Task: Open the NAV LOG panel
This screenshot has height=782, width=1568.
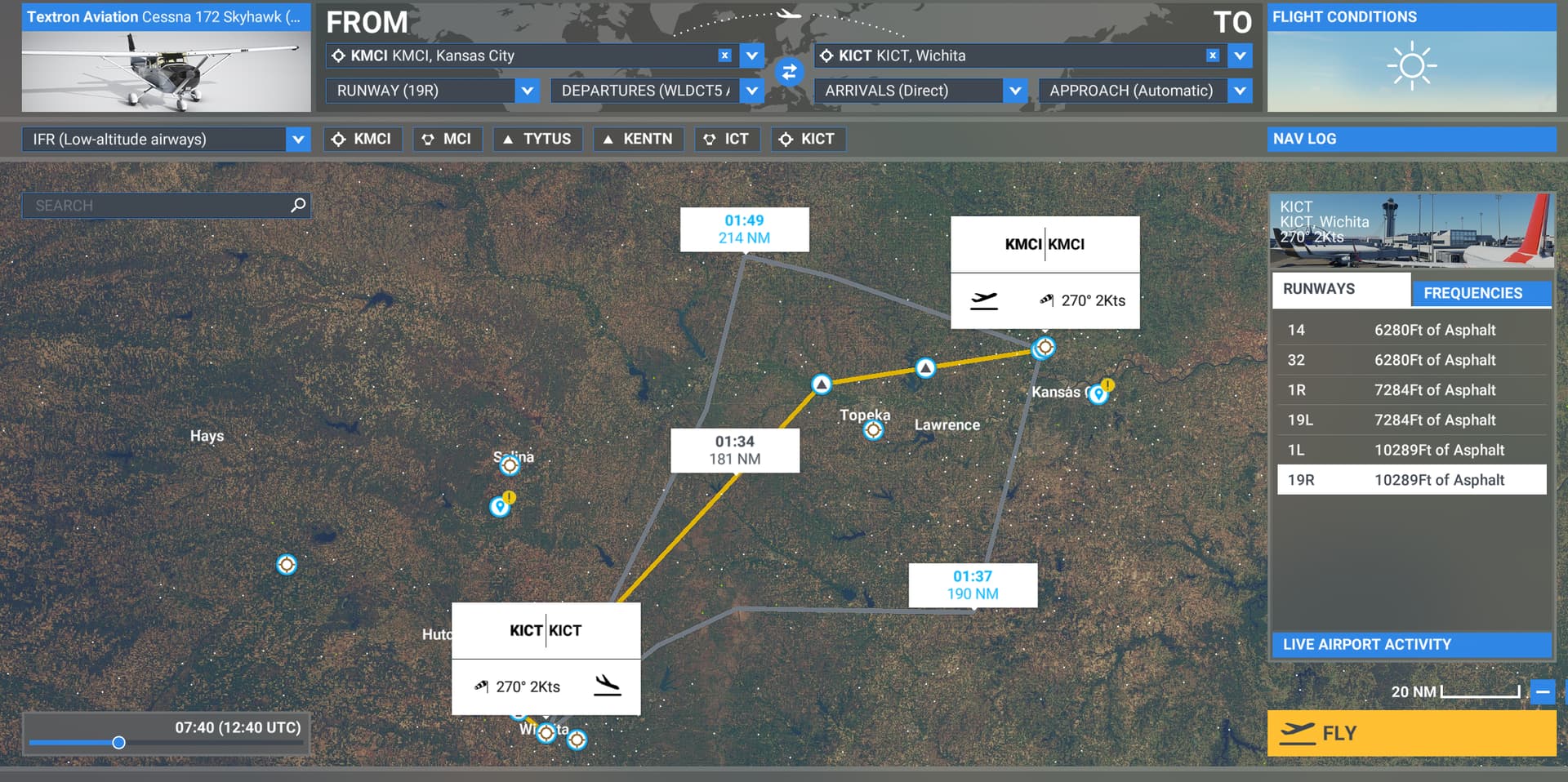Action: tap(1411, 139)
